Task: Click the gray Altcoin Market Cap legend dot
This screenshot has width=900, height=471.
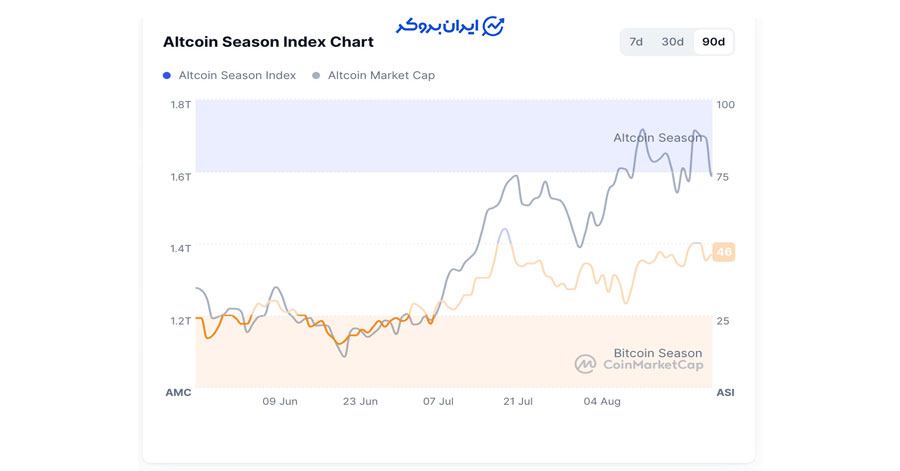Action: pyautogui.click(x=317, y=76)
